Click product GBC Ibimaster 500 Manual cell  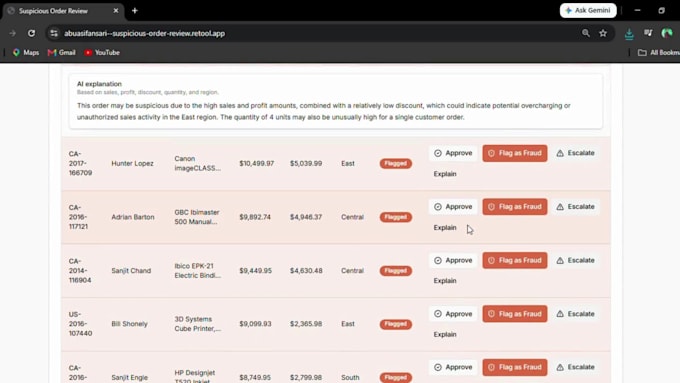click(x=197, y=217)
